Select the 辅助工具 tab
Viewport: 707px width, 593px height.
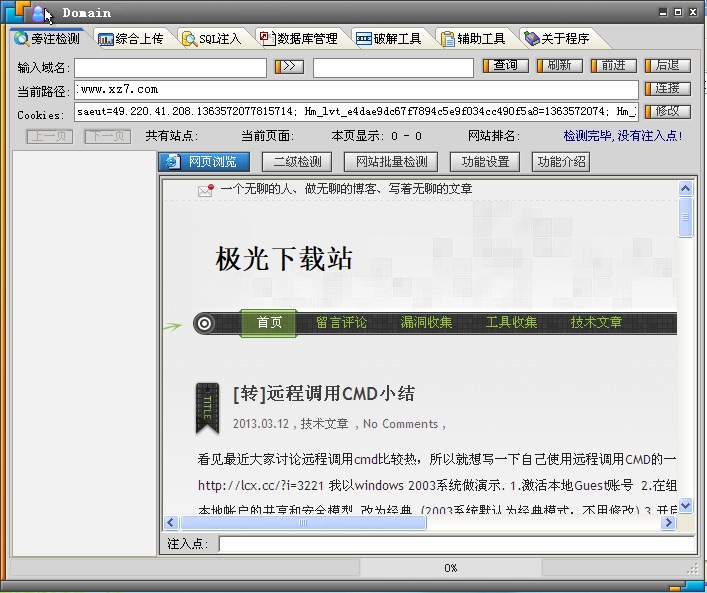pyautogui.click(x=473, y=39)
